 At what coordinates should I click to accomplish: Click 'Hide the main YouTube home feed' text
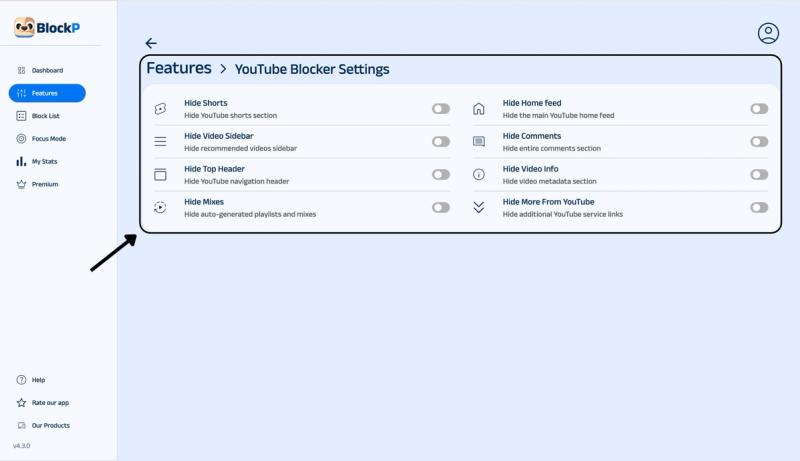(x=558, y=116)
